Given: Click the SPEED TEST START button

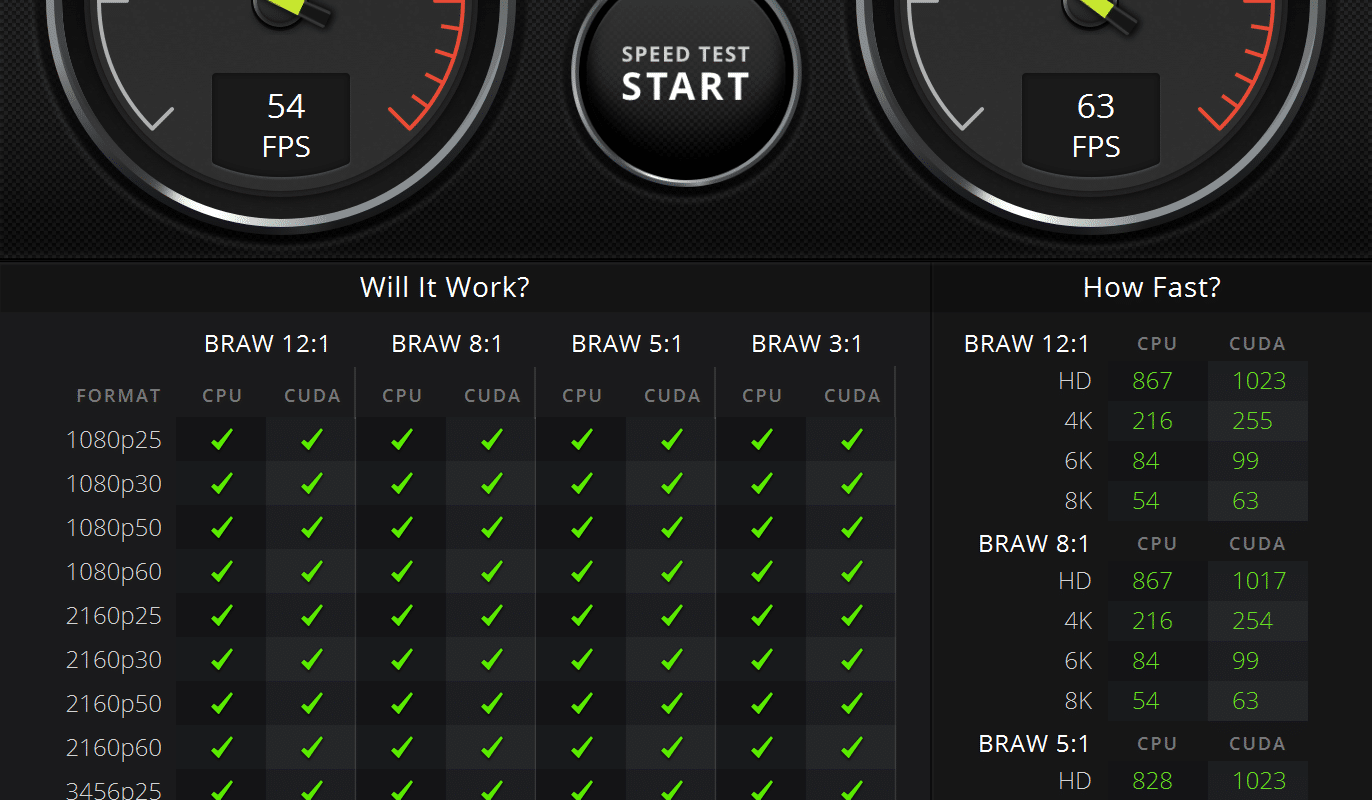Looking at the screenshot, I should (x=686, y=73).
